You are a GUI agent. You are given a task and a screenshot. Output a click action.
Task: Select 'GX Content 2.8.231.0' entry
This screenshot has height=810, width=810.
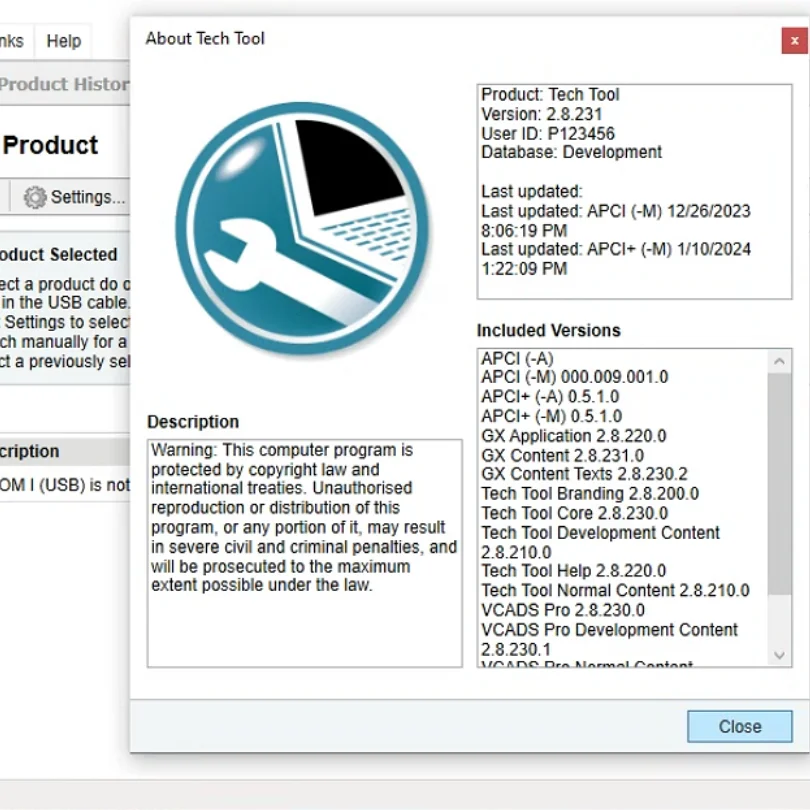[x=563, y=455]
